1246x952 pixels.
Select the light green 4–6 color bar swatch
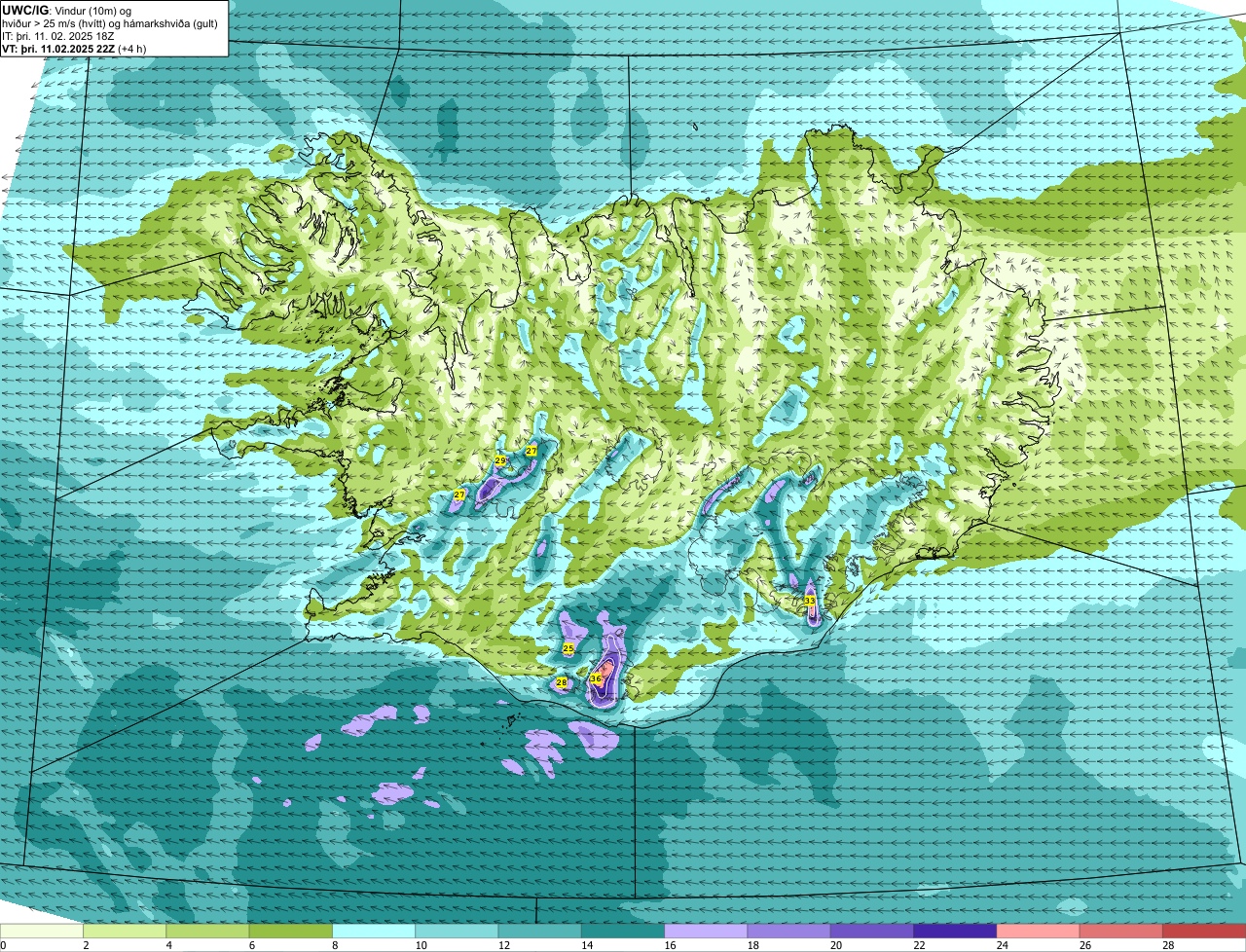click(x=207, y=931)
